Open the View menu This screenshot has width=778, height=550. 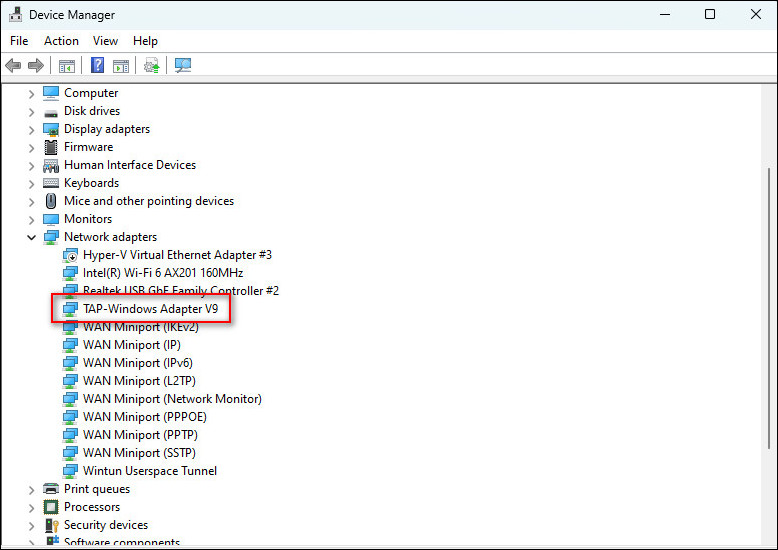click(x=105, y=41)
